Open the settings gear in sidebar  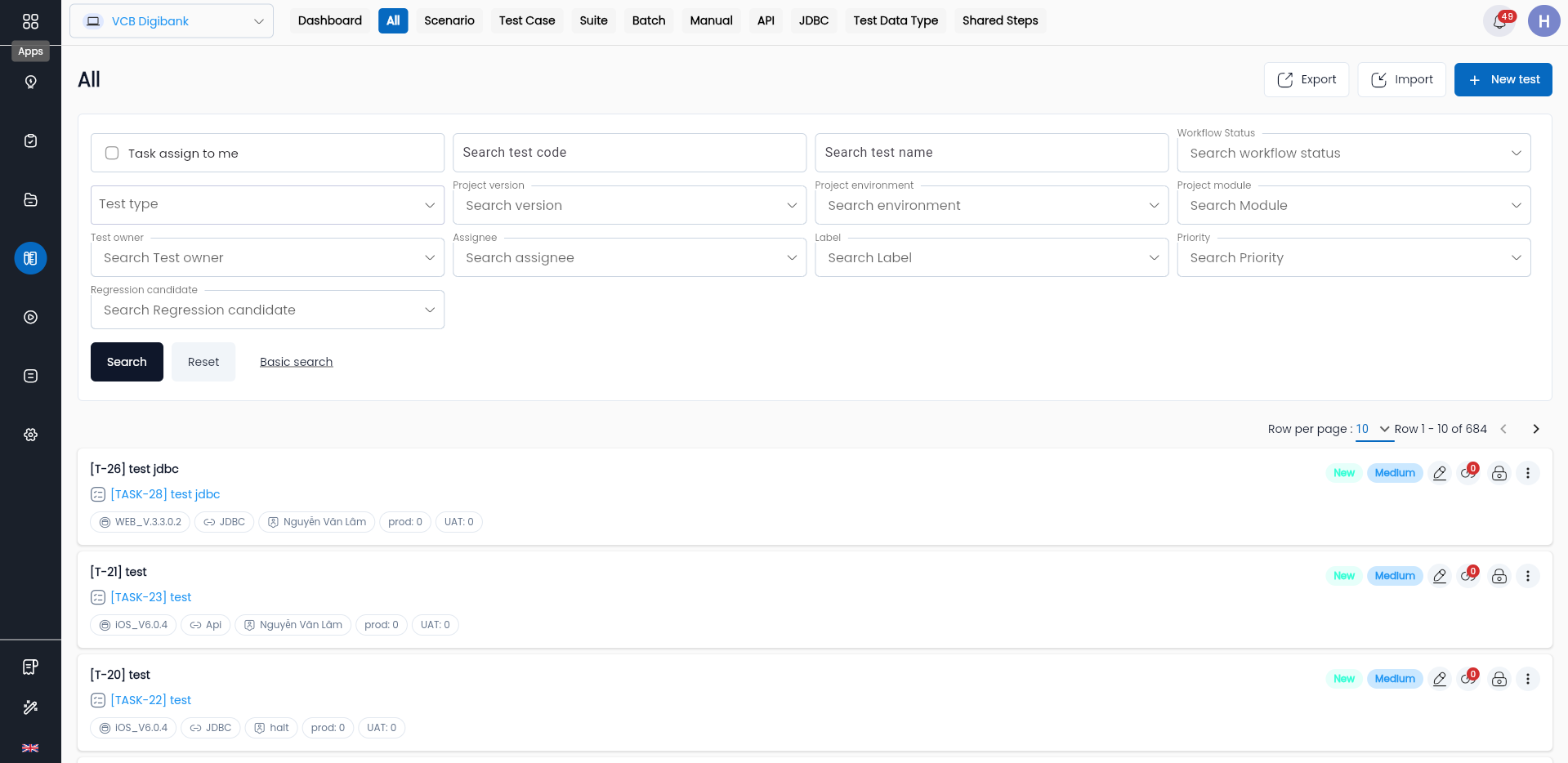click(x=30, y=435)
